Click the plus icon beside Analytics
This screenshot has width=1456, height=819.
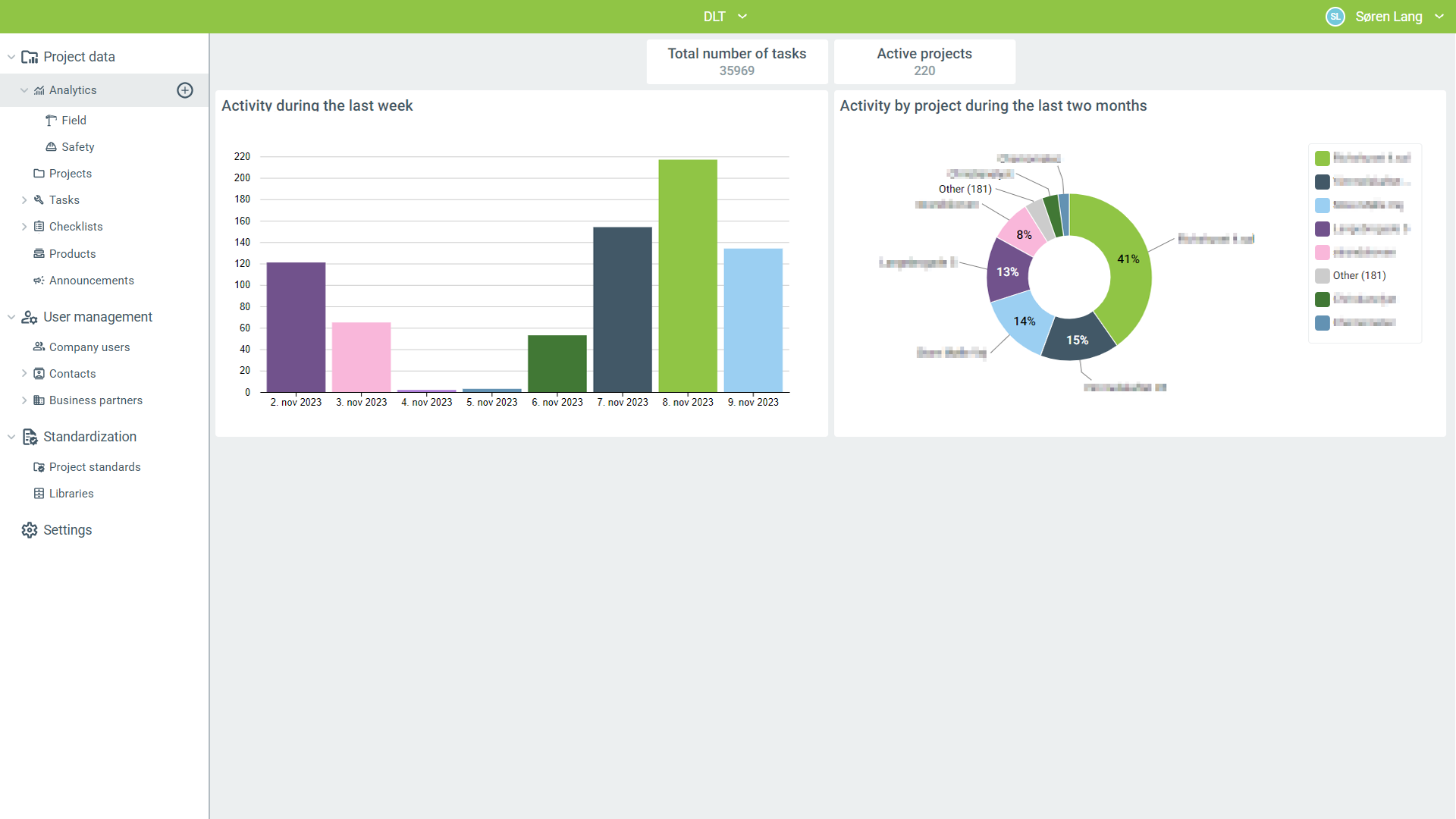coord(185,90)
